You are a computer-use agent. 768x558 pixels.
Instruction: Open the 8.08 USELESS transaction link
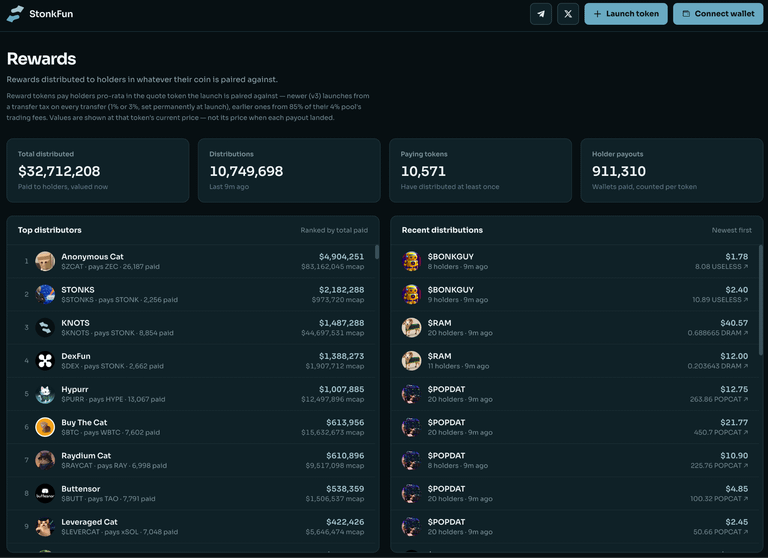(721, 267)
